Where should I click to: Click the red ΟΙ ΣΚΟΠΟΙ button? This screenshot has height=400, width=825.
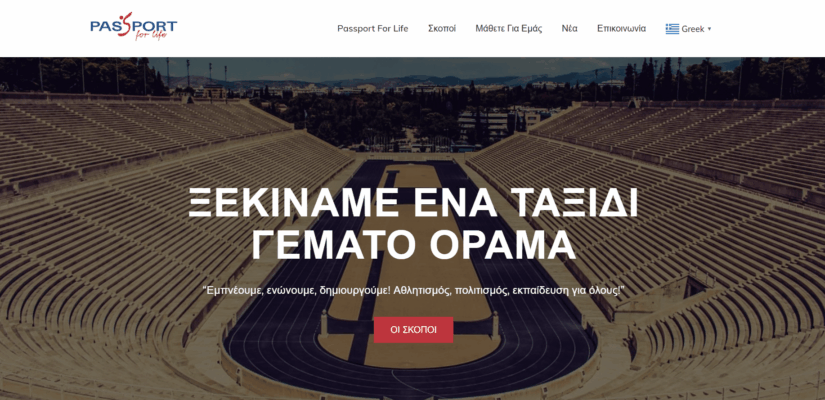click(414, 330)
